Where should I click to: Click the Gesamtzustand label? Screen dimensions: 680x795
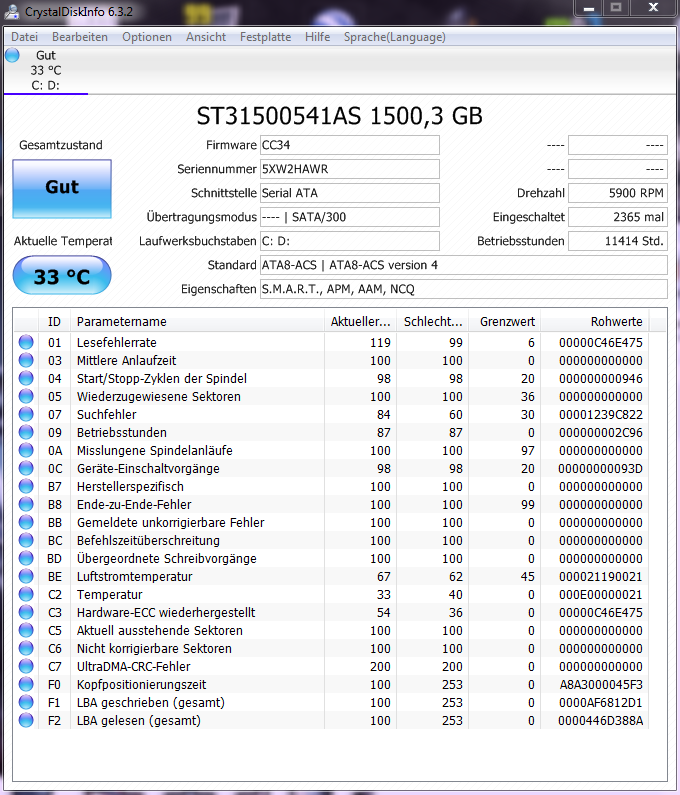point(61,145)
